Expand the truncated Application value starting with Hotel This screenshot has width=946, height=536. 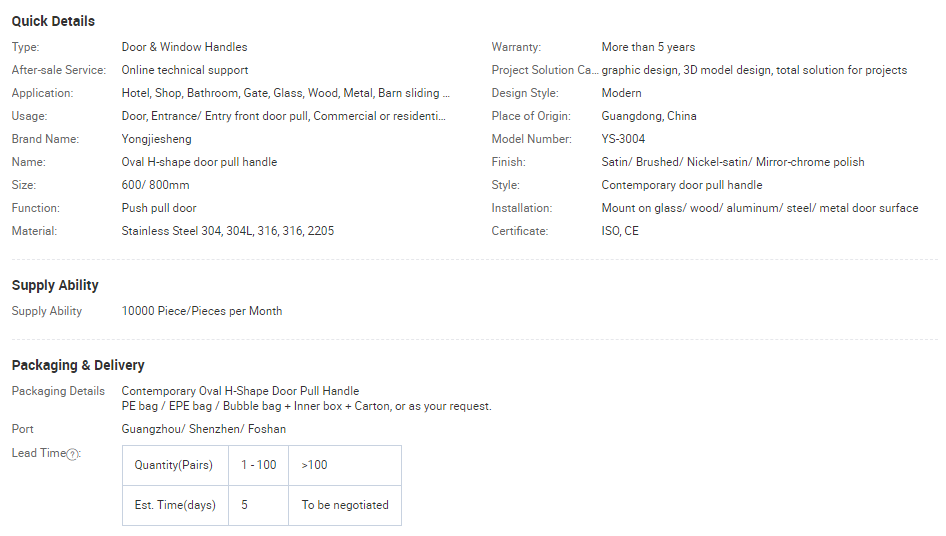(285, 93)
